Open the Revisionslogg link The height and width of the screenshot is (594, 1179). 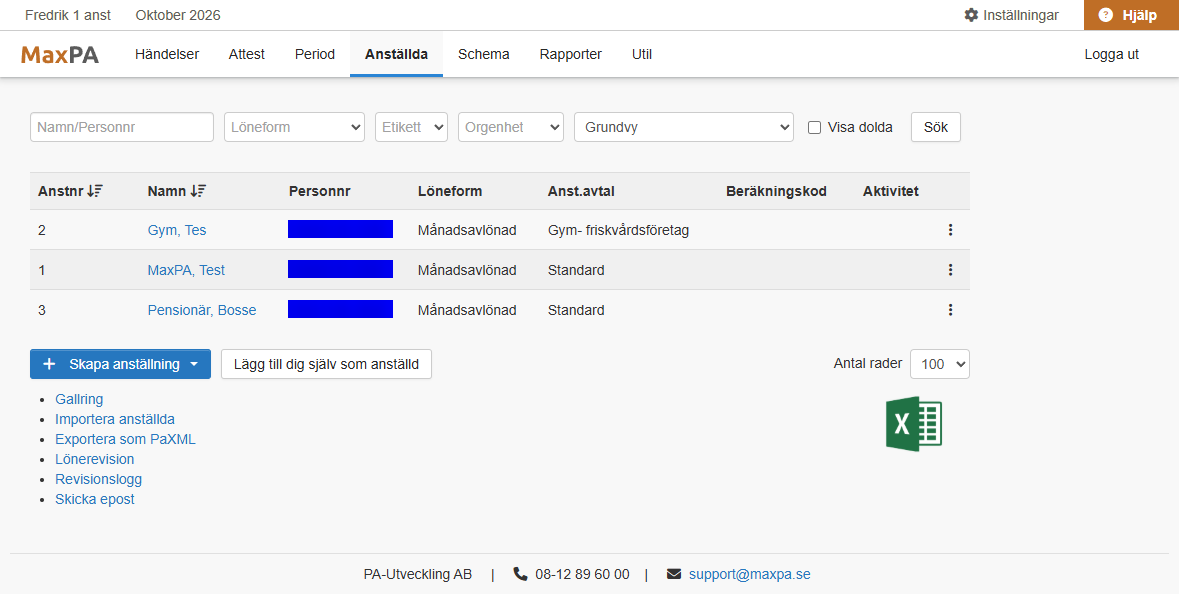(x=99, y=480)
